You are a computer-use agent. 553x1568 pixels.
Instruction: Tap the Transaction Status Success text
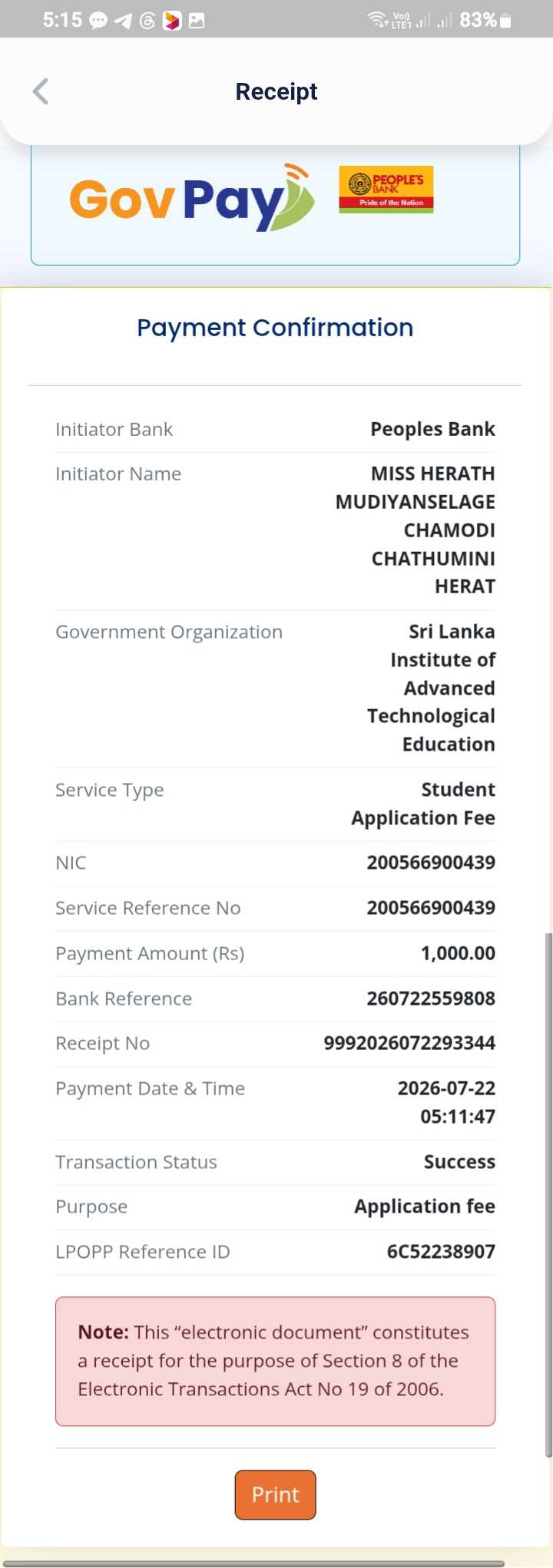459,1162
